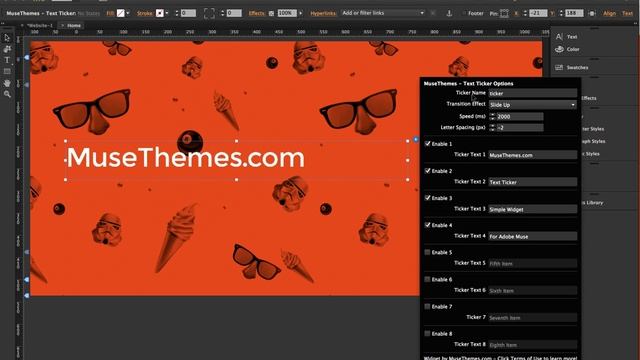Click the Stroke label link
This screenshot has height=360, width=640.
tap(145, 13)
